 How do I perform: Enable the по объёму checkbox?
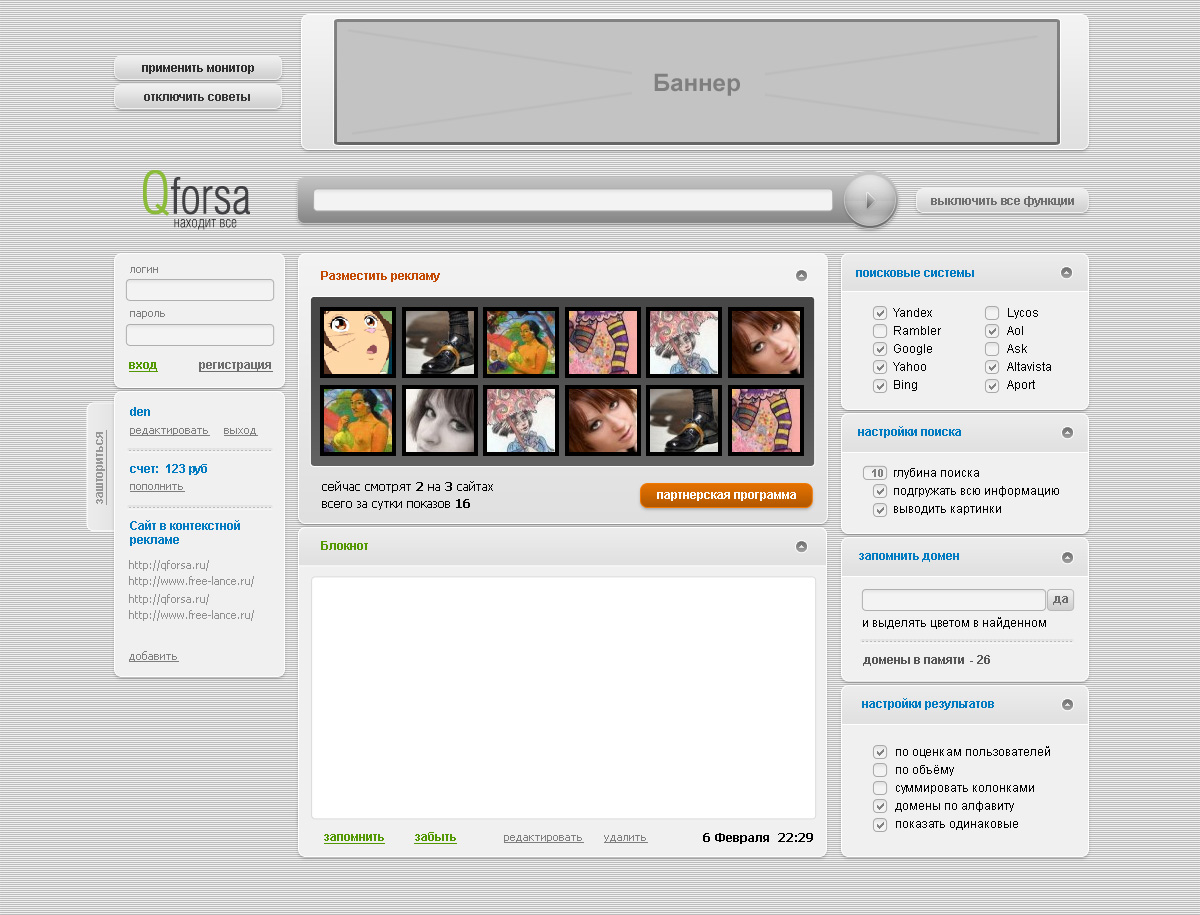pyautogui.click(x=880, y=770)
